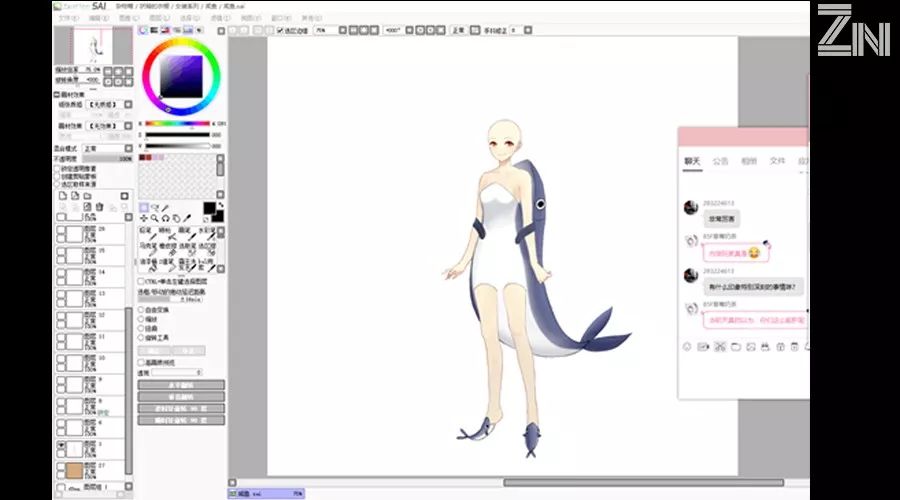900x500 pixels.
Task: Select the magic wand tool
Action: click(165, 208)
